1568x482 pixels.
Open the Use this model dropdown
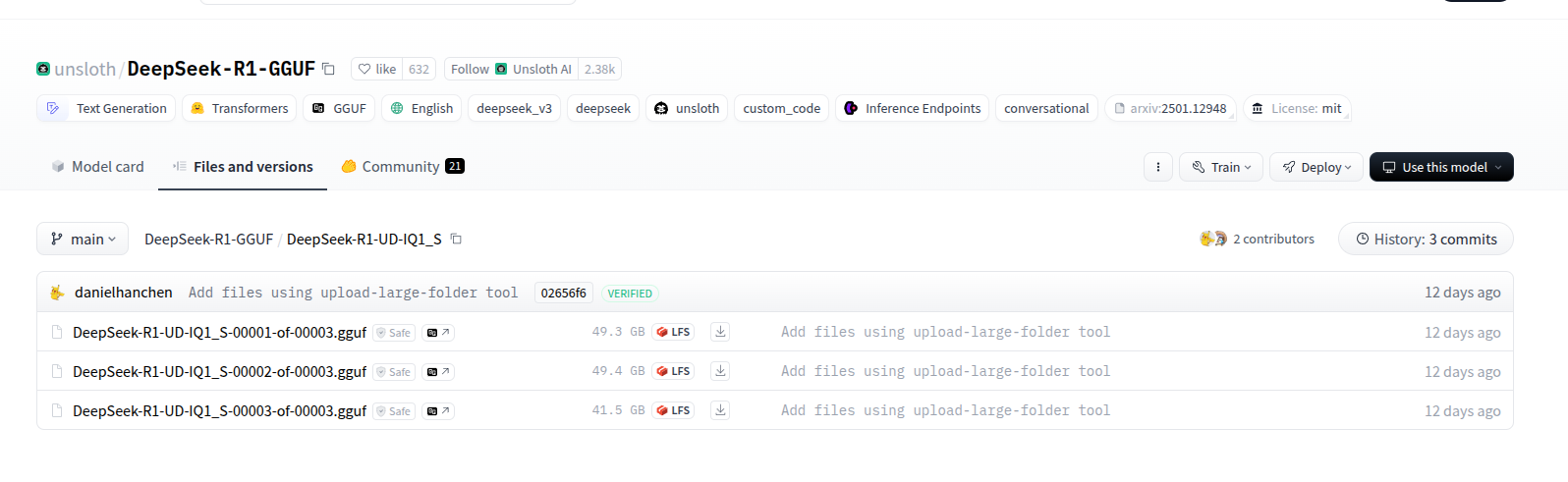click(1441, 167)
